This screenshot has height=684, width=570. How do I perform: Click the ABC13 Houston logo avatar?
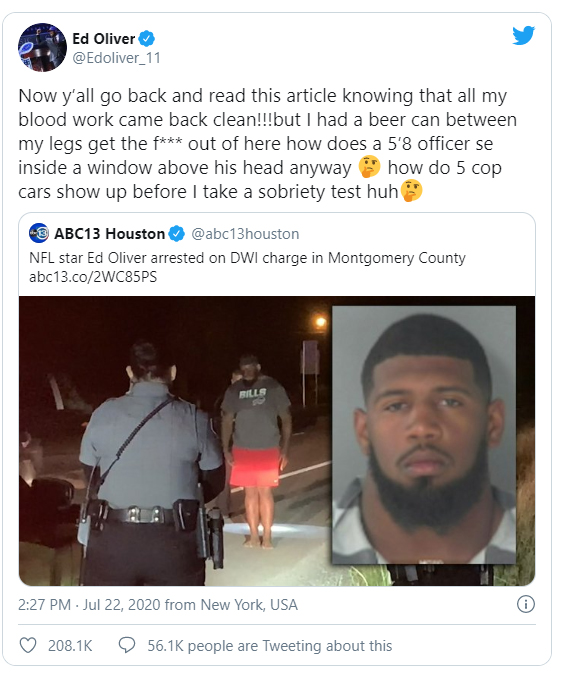click(38, 233)
